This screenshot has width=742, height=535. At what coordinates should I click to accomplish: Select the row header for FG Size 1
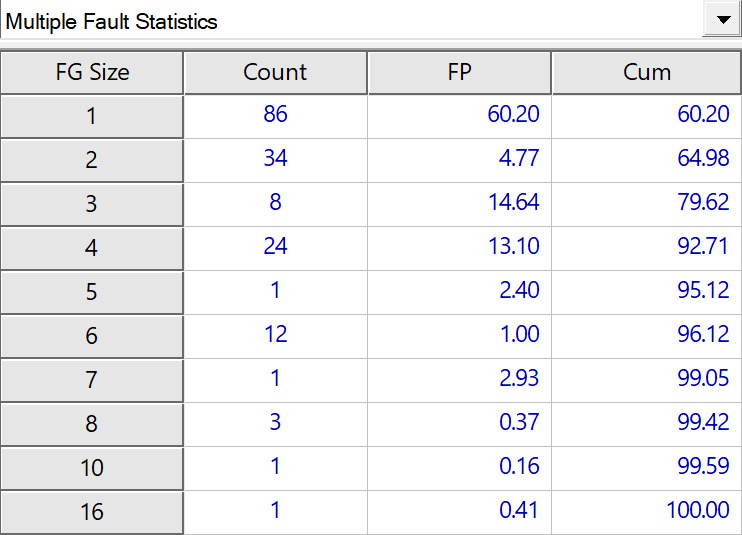(x=92, y=116)
